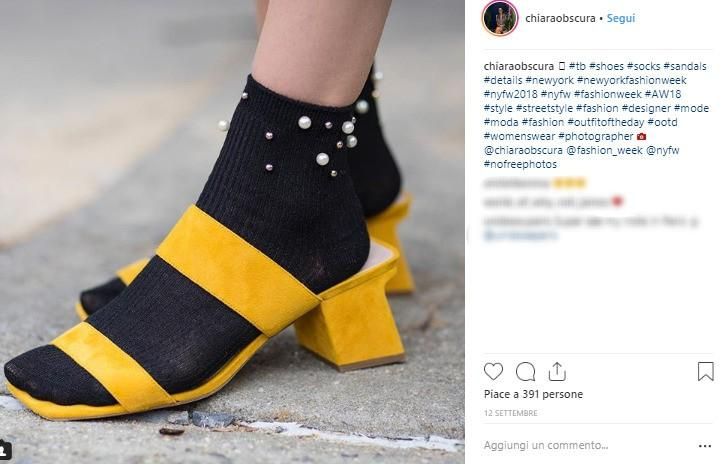725x464 pixels.
Task: Open comments via speech bubble icon
Action: [526, 372]
